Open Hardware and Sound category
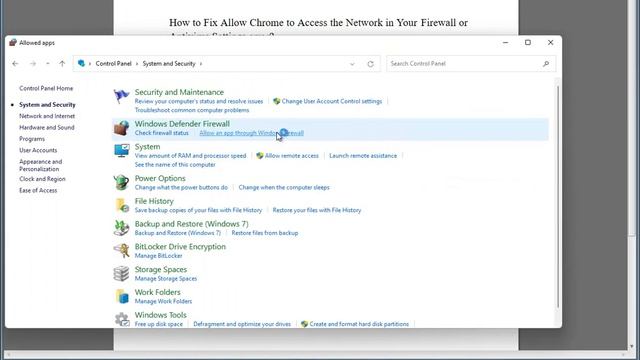 [47, 127]
